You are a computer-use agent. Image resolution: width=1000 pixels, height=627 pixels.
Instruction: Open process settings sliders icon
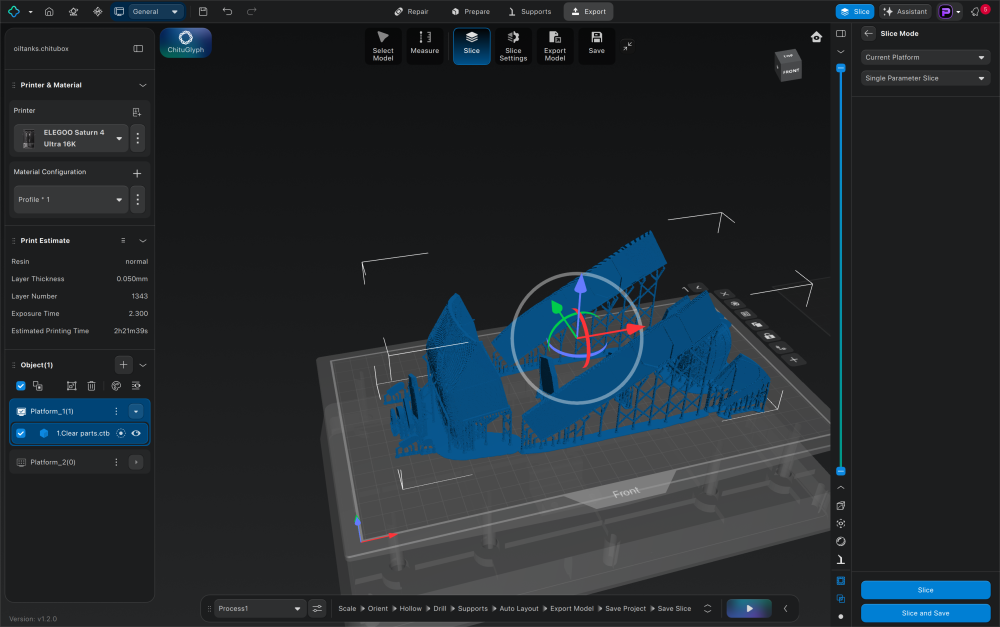[317, 609]
